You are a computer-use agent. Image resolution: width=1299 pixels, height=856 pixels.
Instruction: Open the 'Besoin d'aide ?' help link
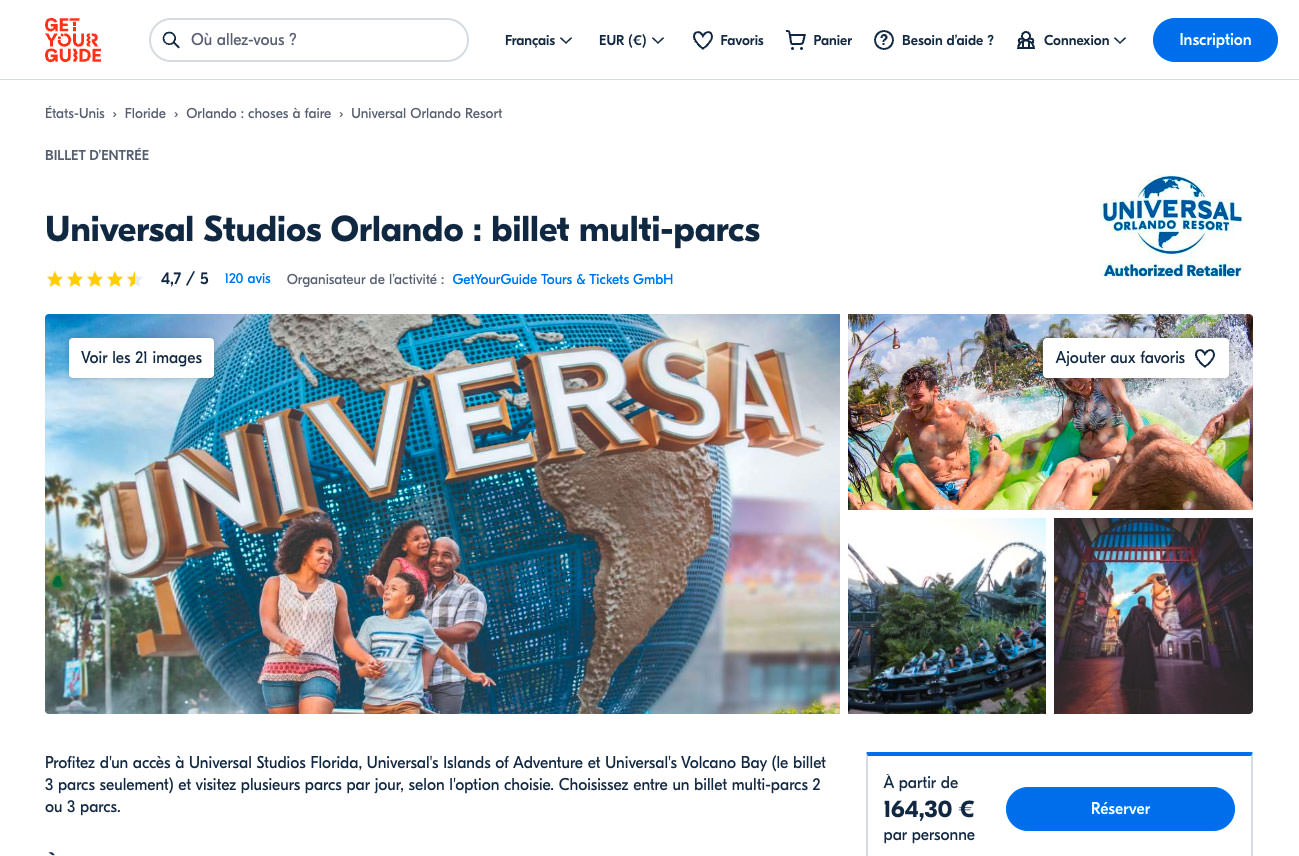point(948,40)
